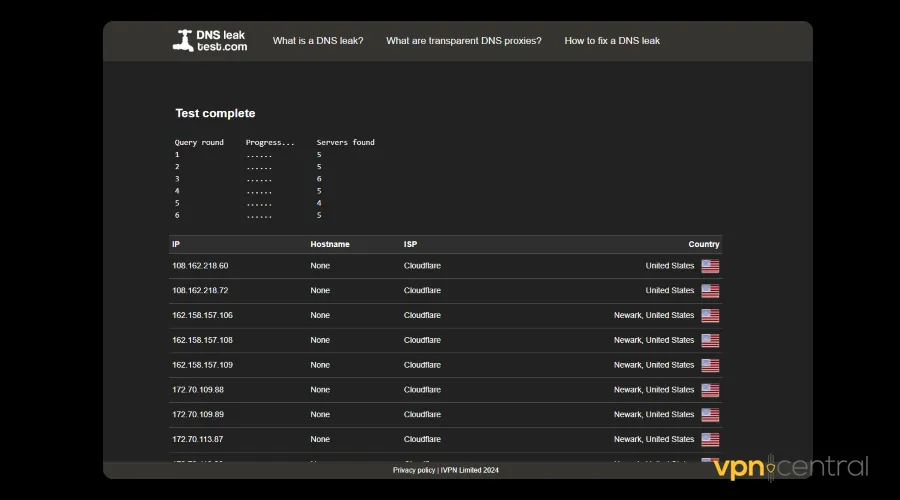
Task: Click 'Servers found' column label
Action: coord(346,142)
